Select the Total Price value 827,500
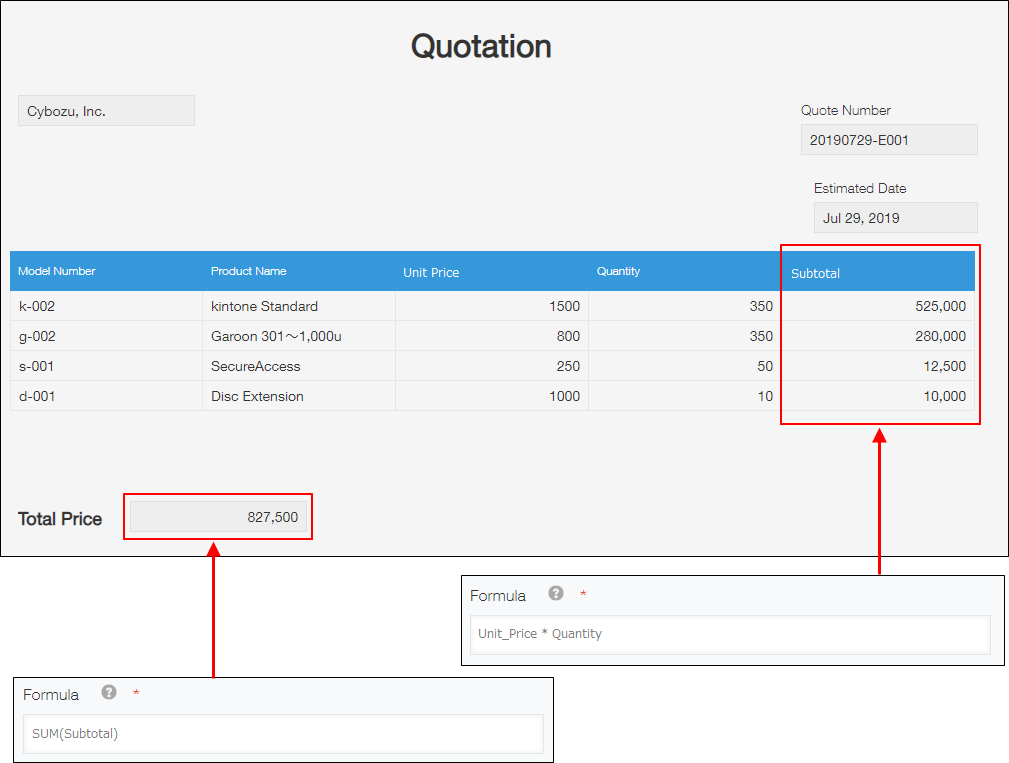The height and width of the screenshot is (763, 1009). pyautogui.click(x=218, y=516)
